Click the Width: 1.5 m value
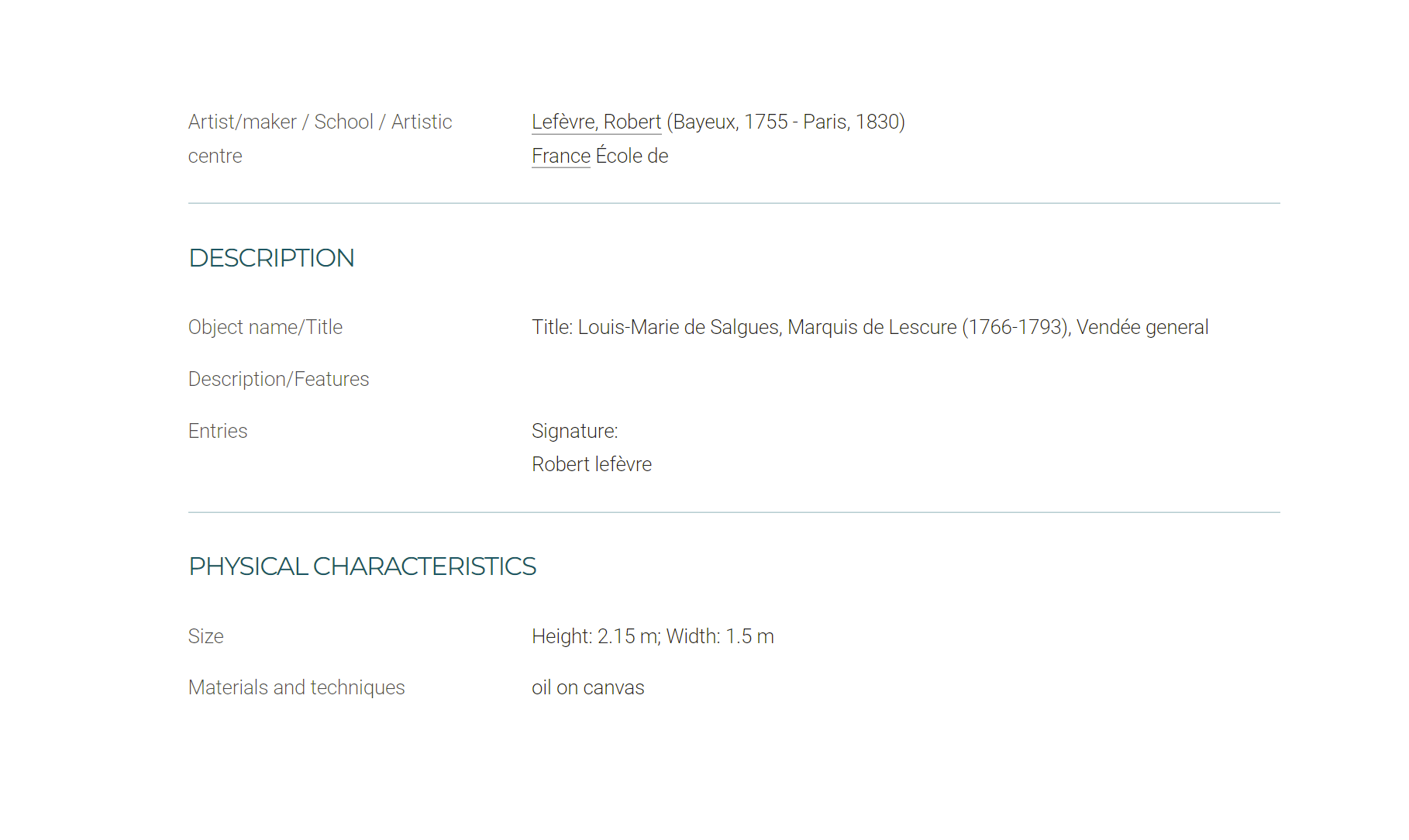This screenshot has width=1409, height=840. [x=720, y=636]
